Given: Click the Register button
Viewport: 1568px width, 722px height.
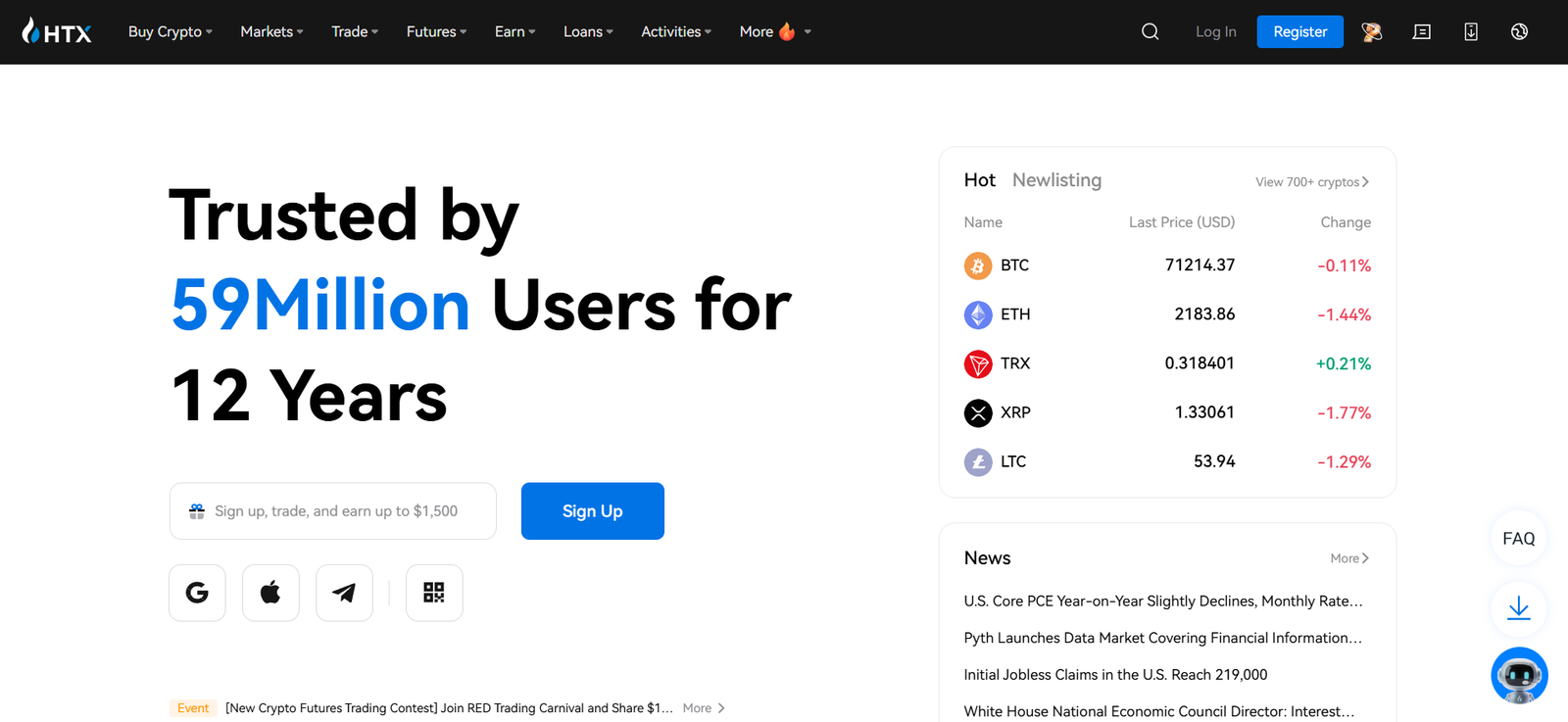Looking at the screenshot, I should 1299,31.
